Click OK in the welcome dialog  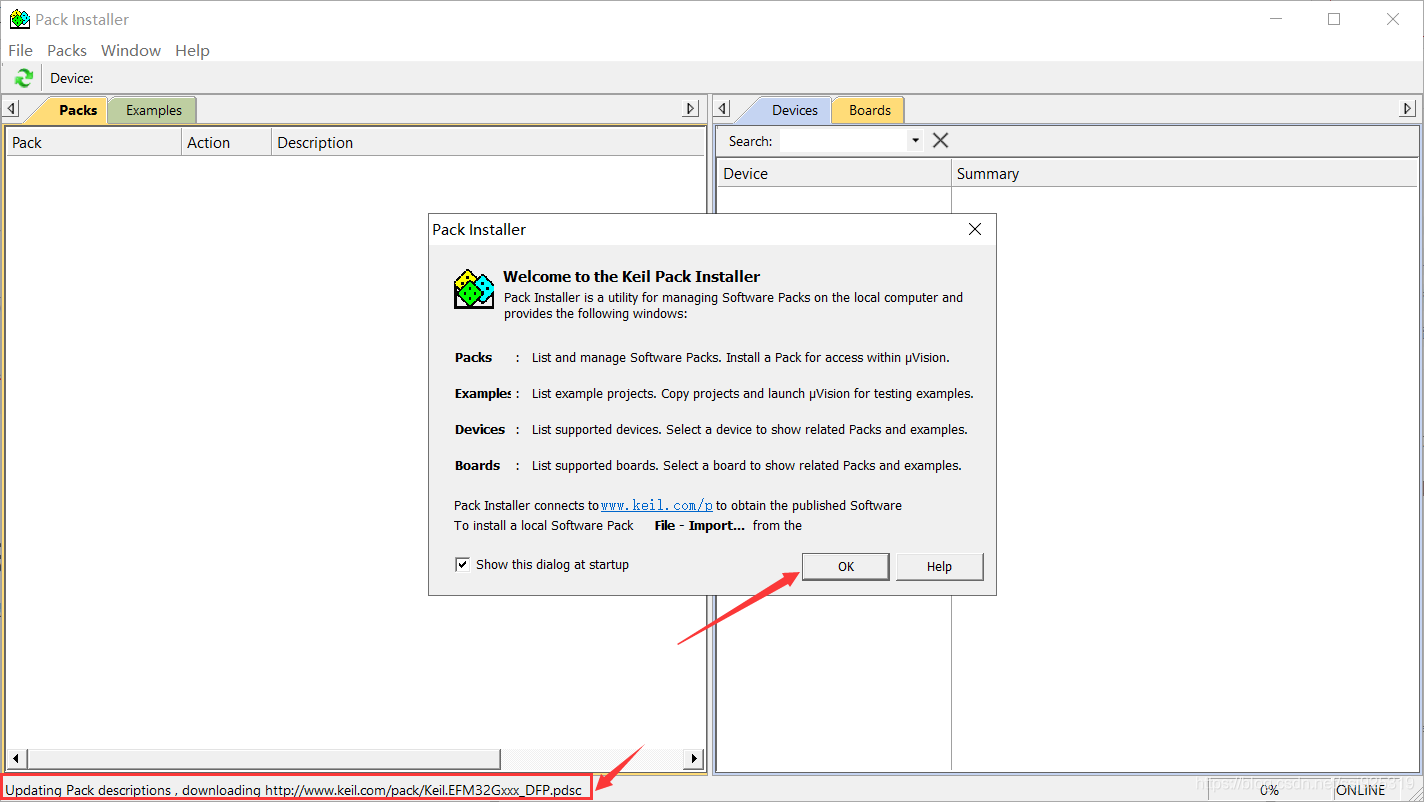(846, 566)
